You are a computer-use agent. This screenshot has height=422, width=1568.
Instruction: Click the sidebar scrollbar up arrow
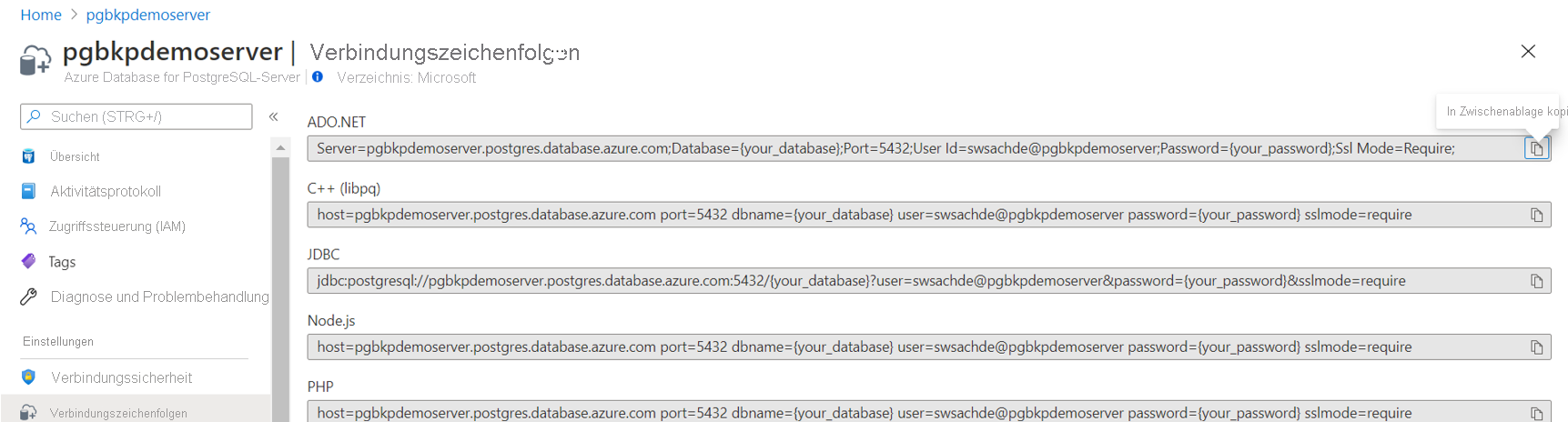(280, 147)
